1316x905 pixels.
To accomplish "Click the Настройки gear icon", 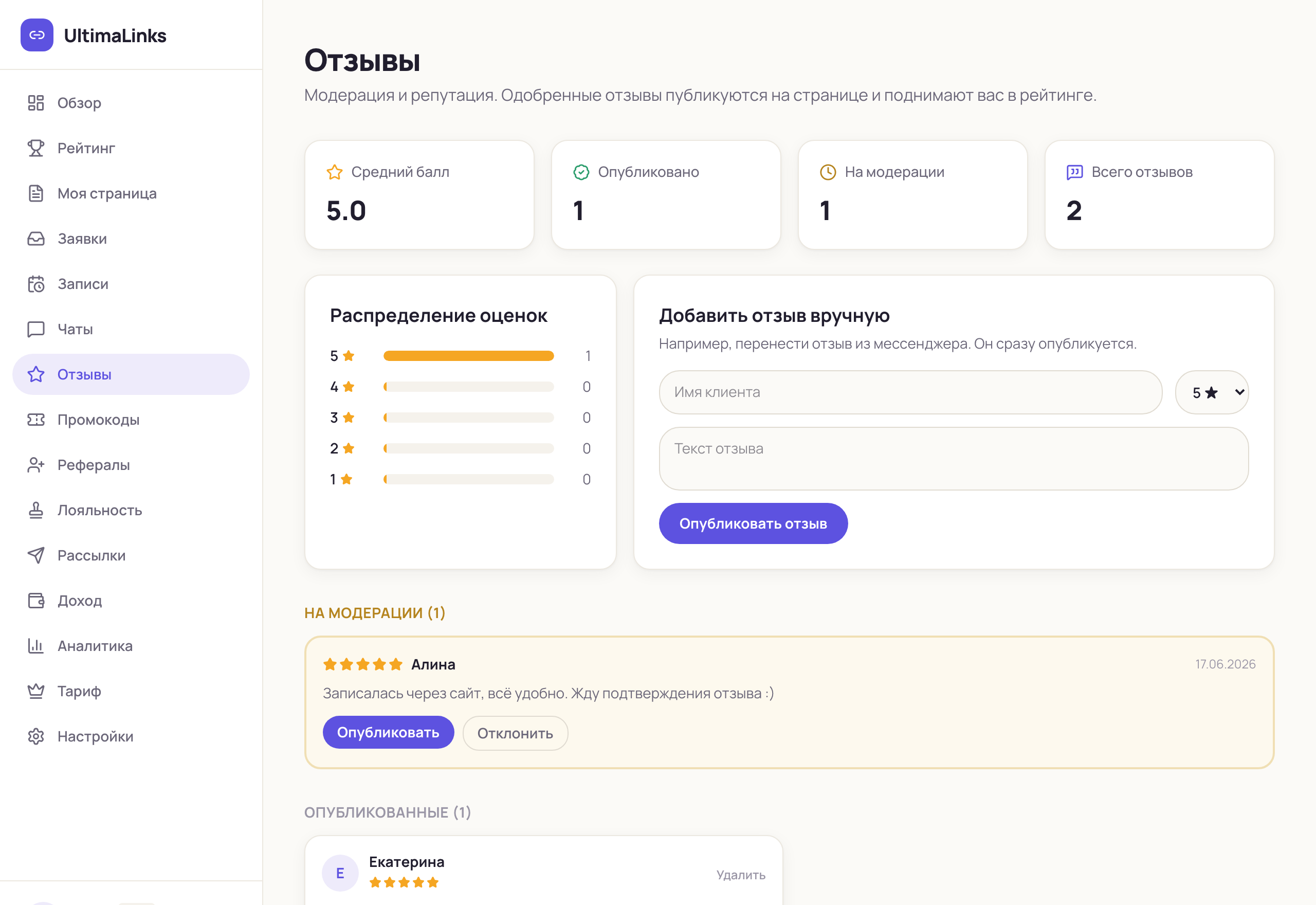I will click(35, 736).
